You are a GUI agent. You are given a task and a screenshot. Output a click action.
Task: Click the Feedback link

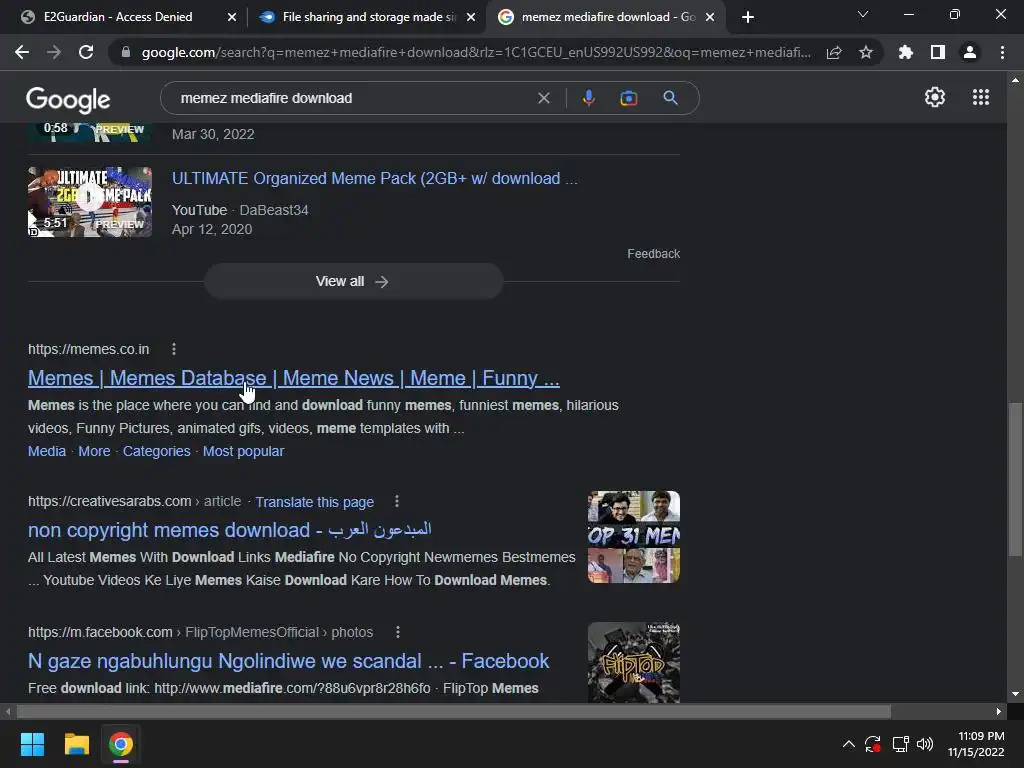(654, 253)
